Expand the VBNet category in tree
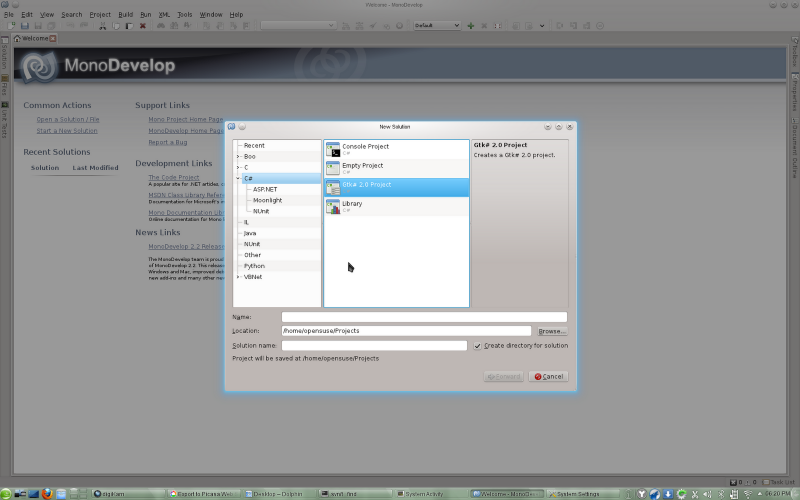Image resolution: width=800 pixels, height=500 pixels. (x=238, y=277)
